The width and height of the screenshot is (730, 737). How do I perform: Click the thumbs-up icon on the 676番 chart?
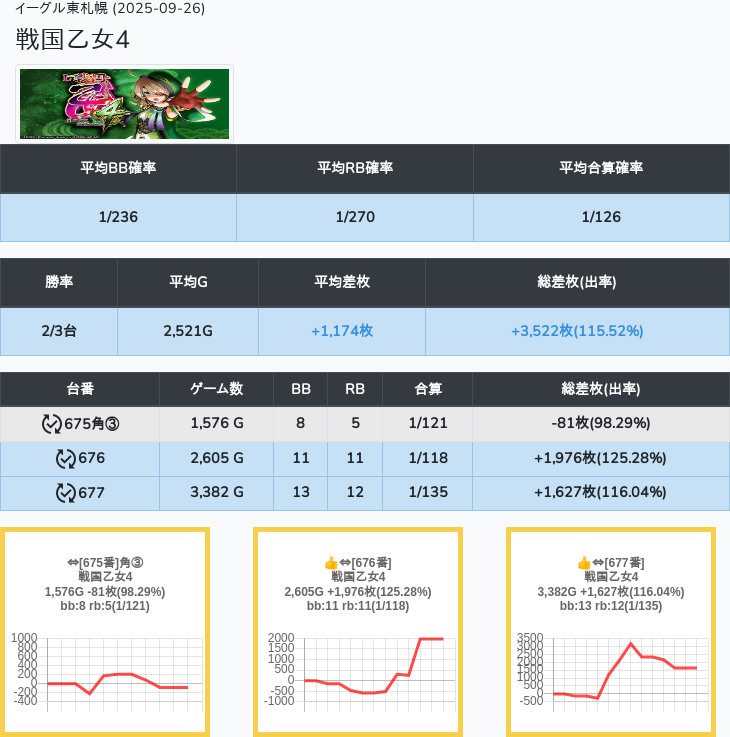pyautogui.click(x=331, y=564)
